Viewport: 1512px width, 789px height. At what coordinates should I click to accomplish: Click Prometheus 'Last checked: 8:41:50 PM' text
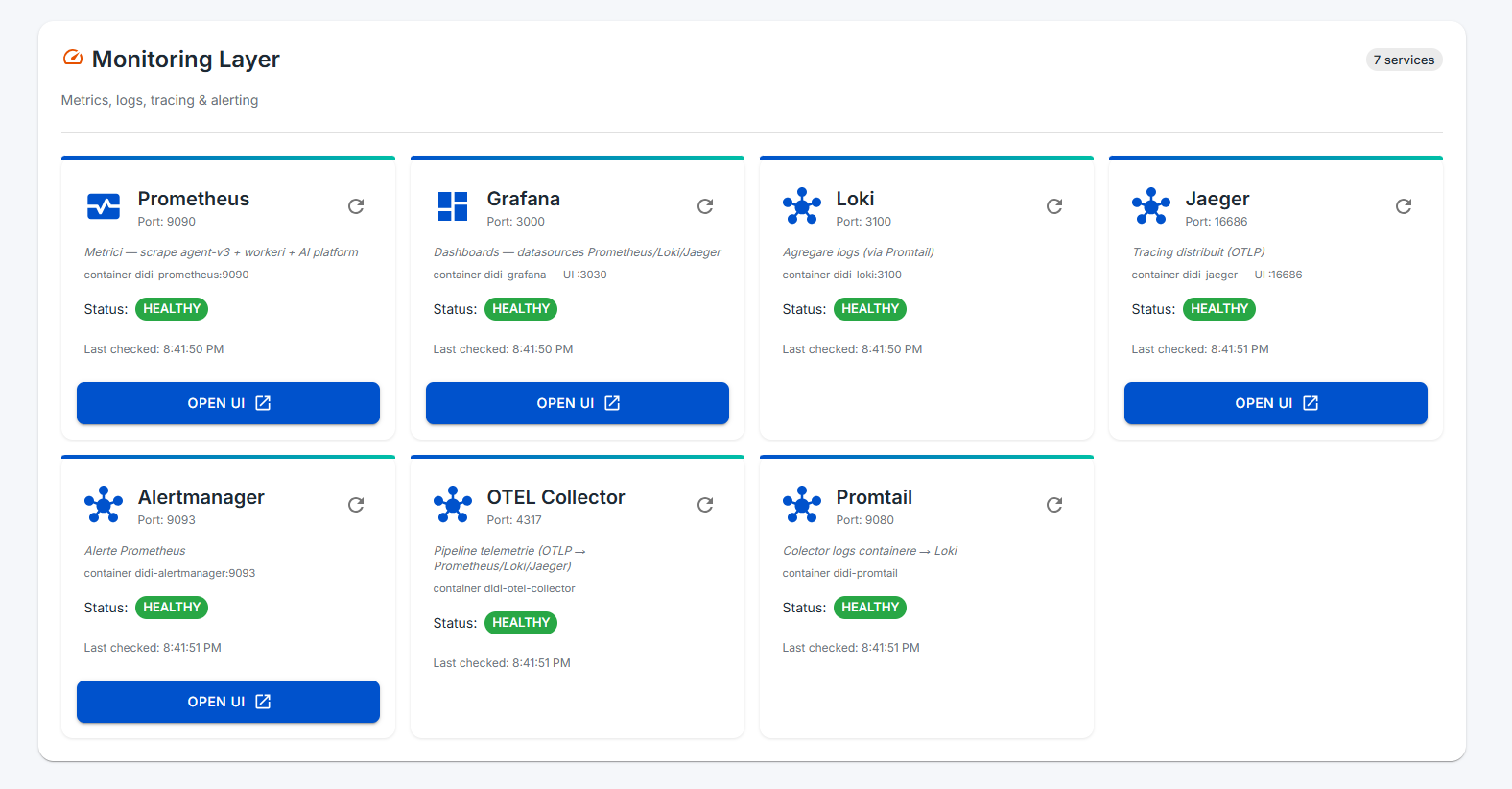[154, 349]
